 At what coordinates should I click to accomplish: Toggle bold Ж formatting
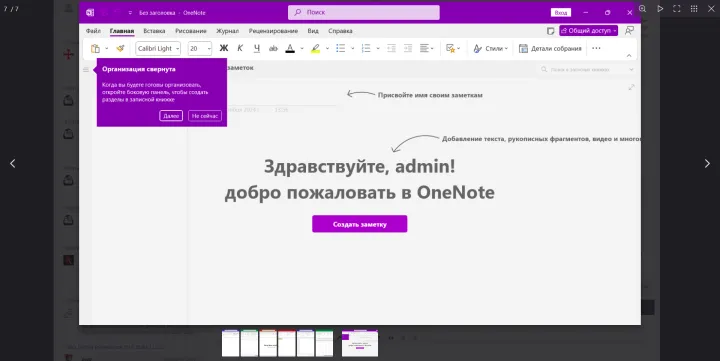[x=224, y=48]
